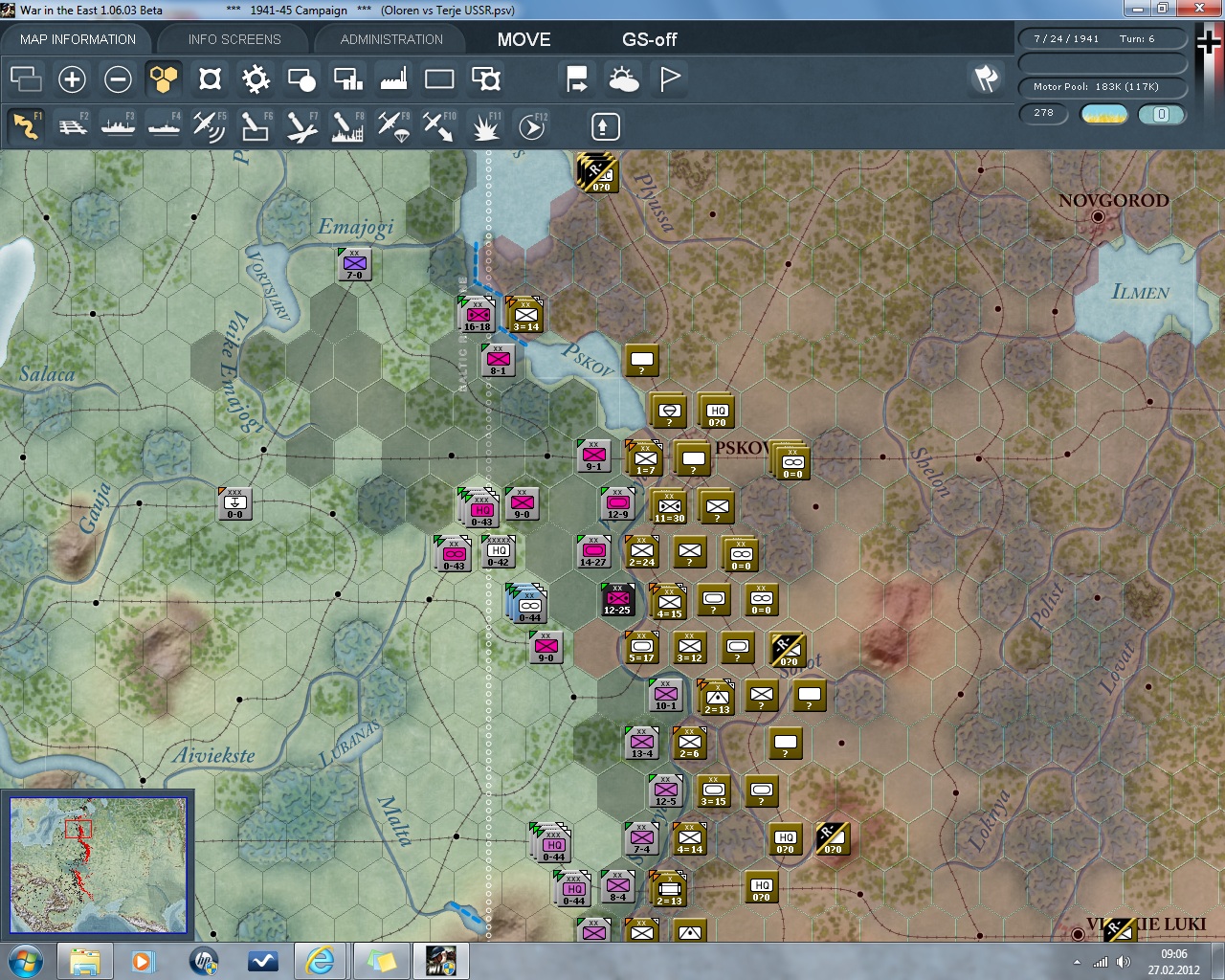Select Bomb unit mode (F6) icon

click(x=256, y=125)
